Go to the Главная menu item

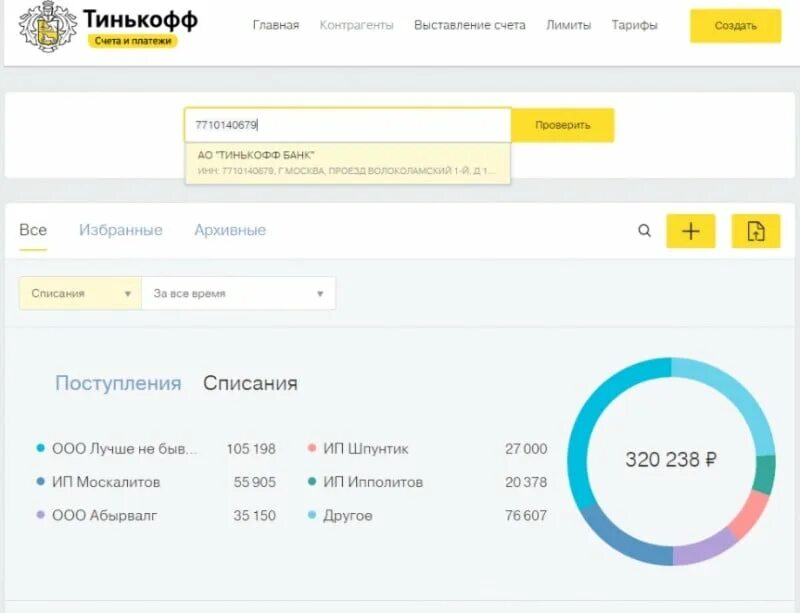coord(276,25)
